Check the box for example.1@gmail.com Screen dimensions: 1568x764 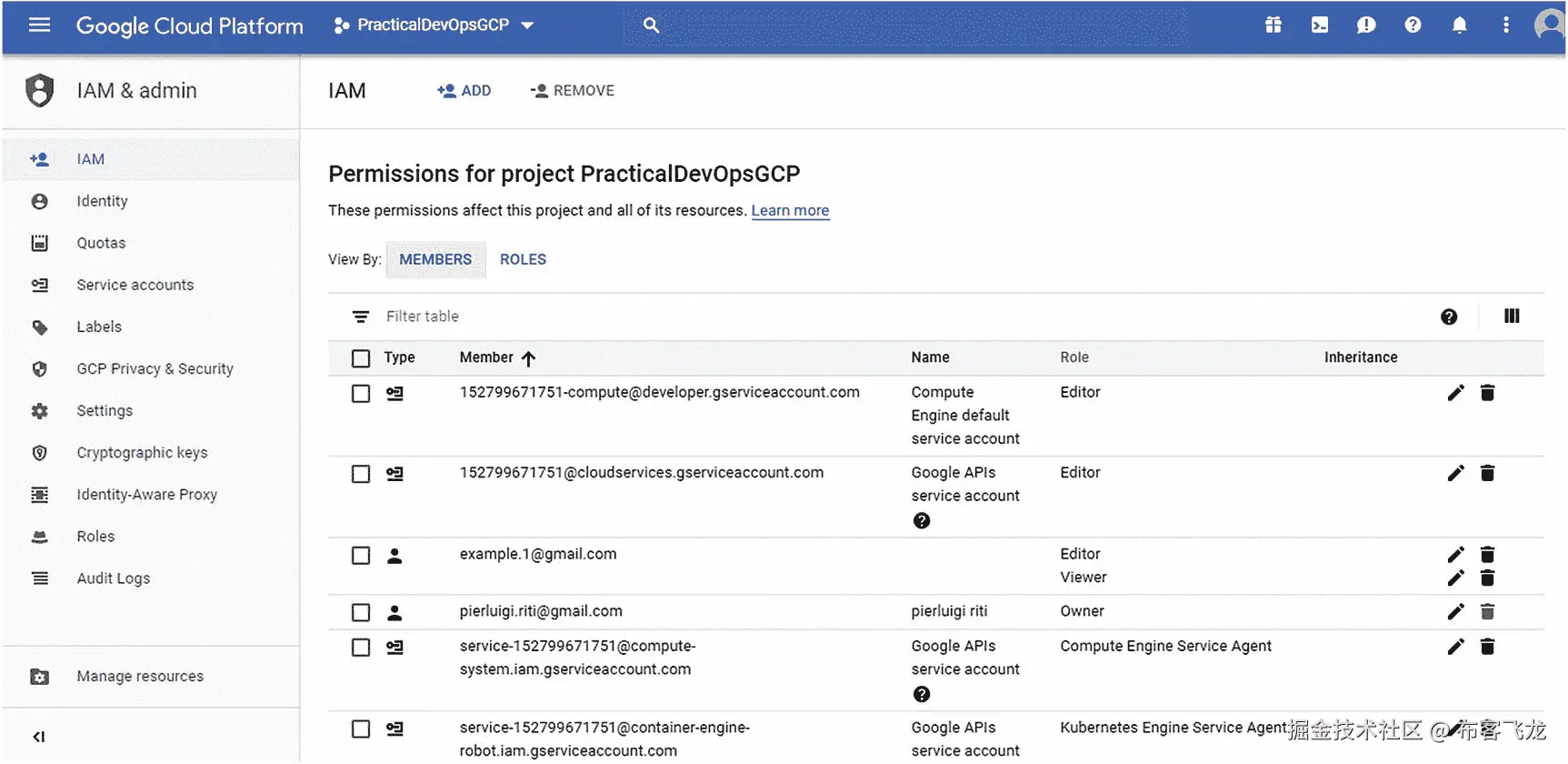coord(361,556)
